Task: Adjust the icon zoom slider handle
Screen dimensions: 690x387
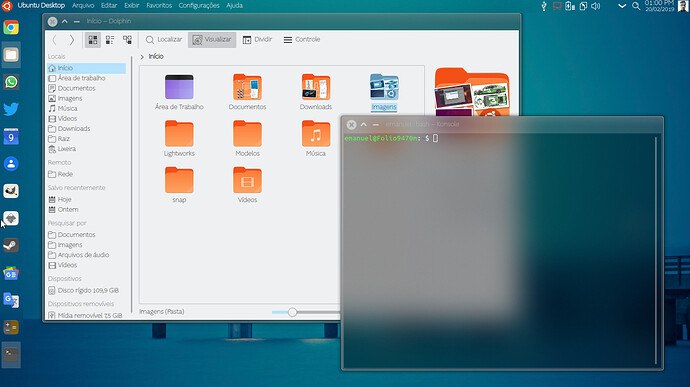Action: click(x=292, y=312)
